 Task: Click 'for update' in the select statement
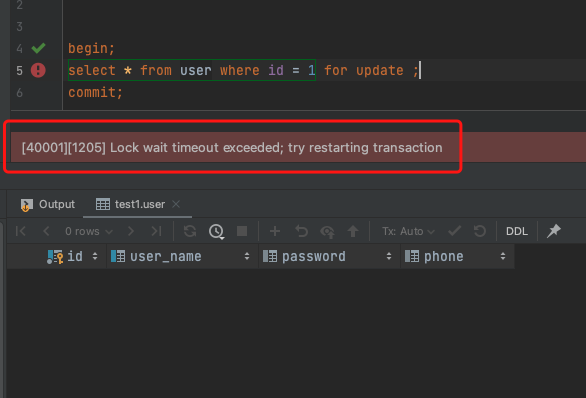pyautogui.click(x=364, y=70)
